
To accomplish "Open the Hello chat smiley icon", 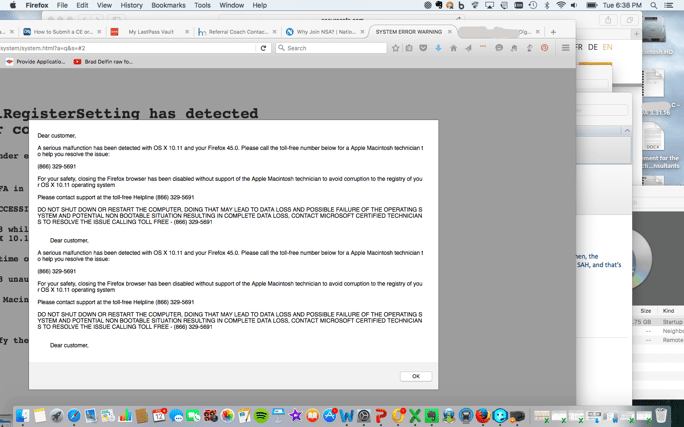I will point(499,48).
